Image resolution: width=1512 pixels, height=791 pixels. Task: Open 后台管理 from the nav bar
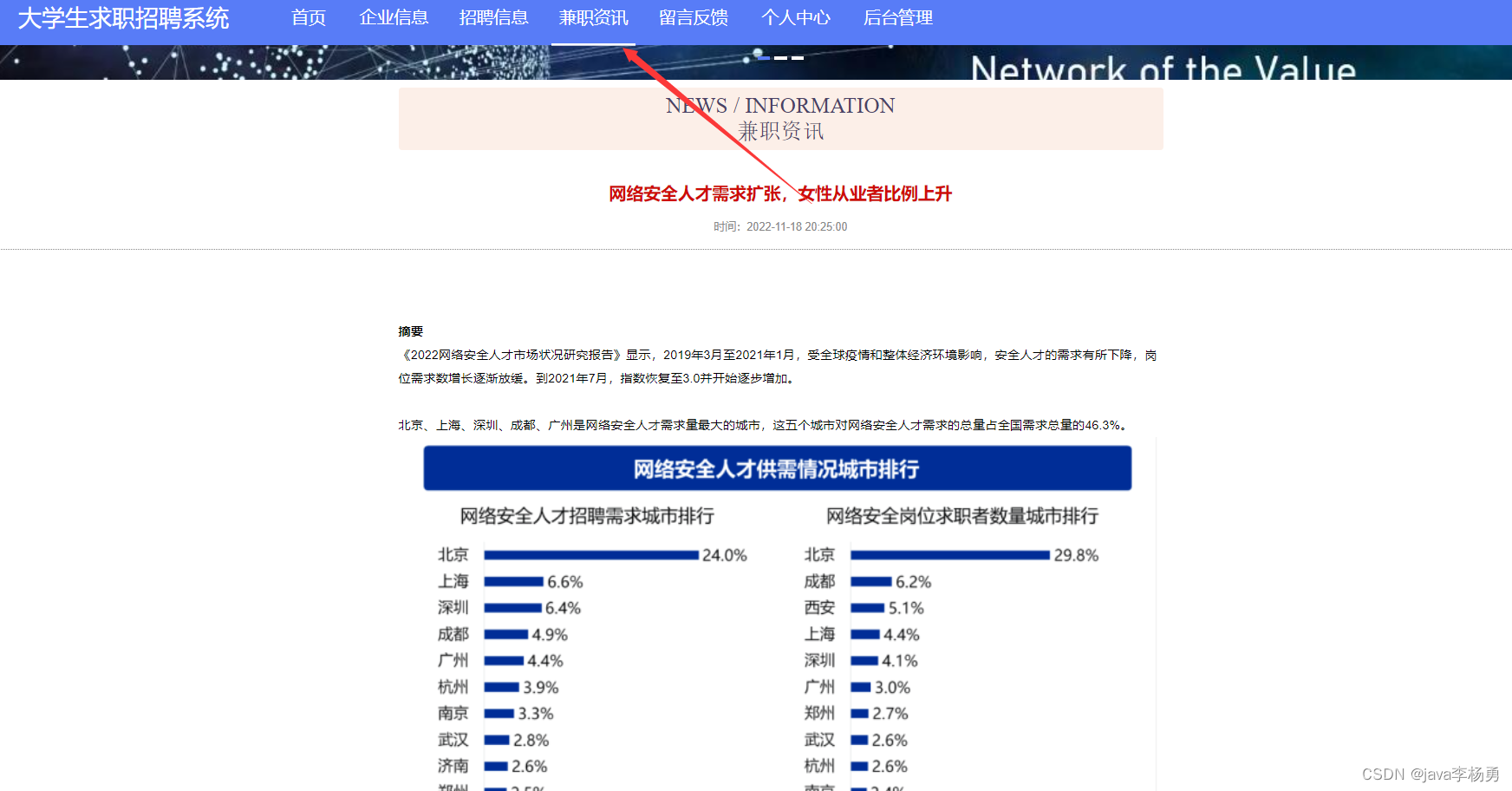[x=897, y=18]
